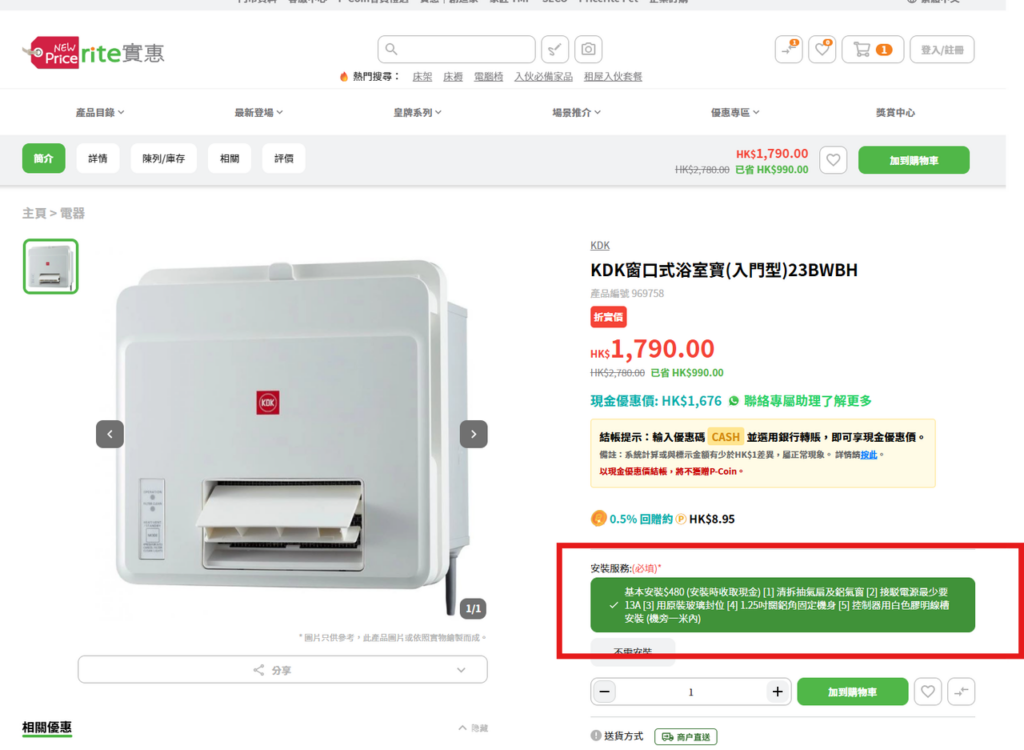1024x750 pixels.
Task: Switch to the 詳情 tab
Action: click(98, 158)
